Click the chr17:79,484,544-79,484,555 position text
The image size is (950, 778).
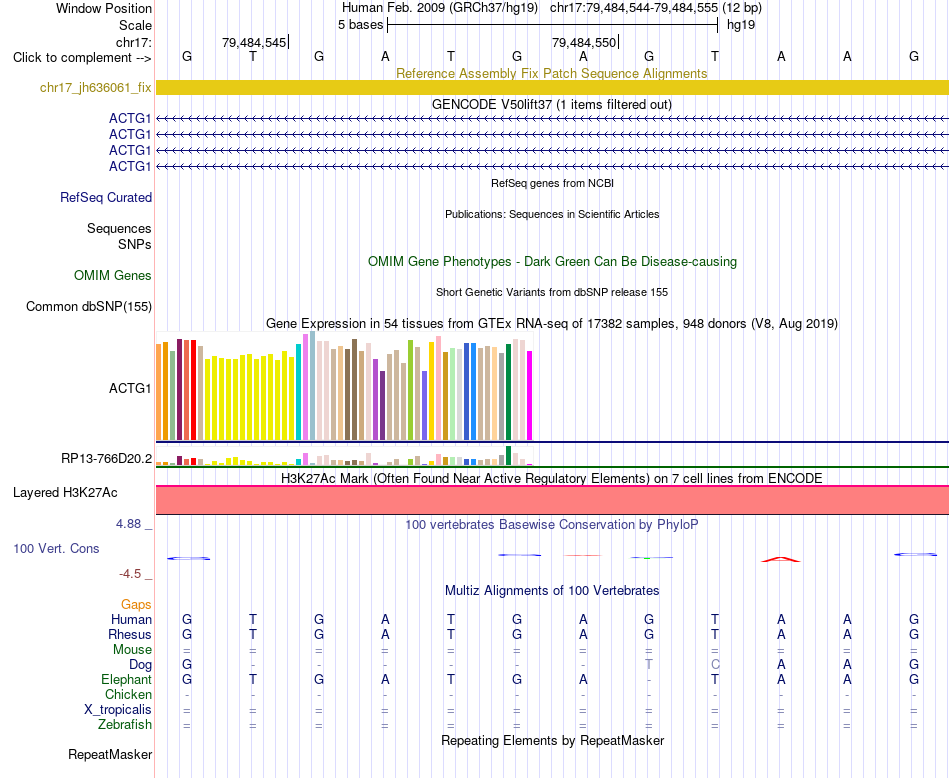[x=634, y=8]
